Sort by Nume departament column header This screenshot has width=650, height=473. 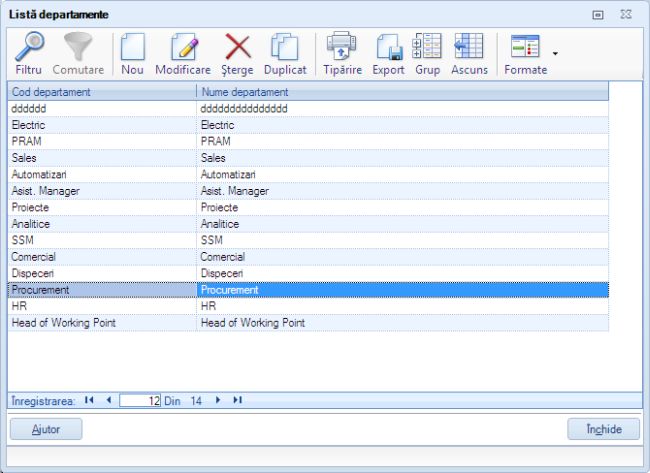click(x=402, y=92)
